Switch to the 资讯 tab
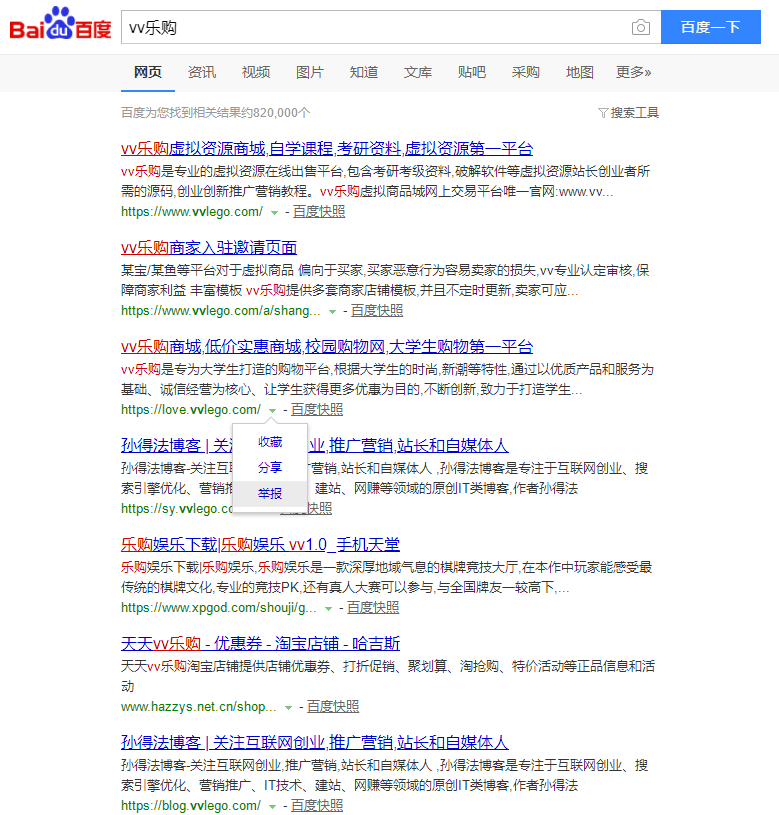This screenshot has height=815, width=779. pyautogui.click(x=202, y=72)
